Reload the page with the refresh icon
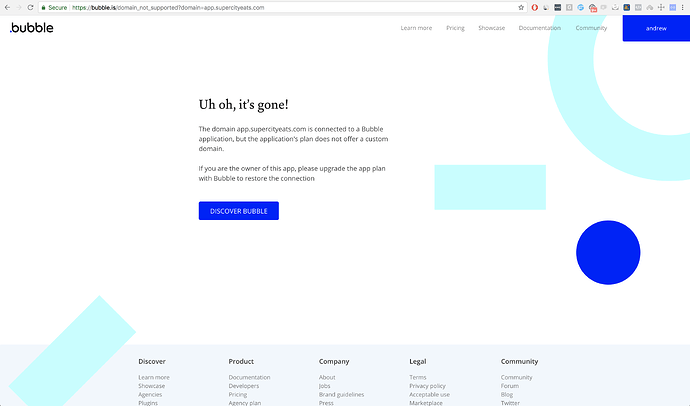Image resolution: width=690 pixels, height=406 pixels. 30,7
